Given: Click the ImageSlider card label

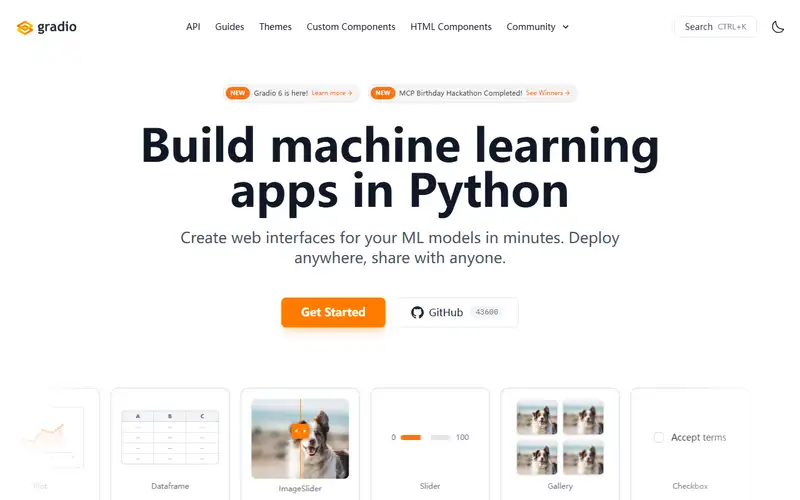Looking at the screenshot, I should (300, 488).
